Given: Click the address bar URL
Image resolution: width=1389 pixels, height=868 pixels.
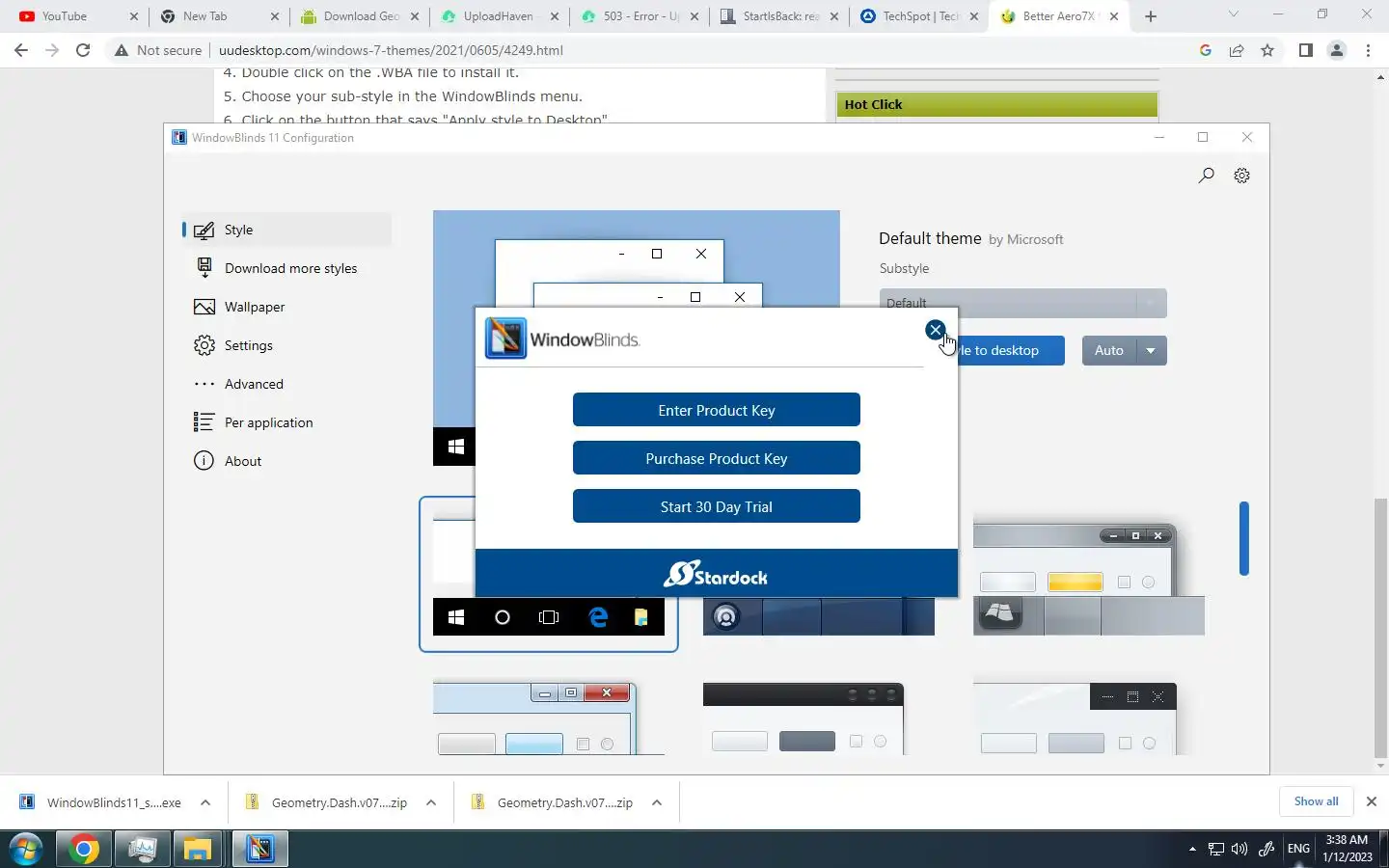Looking at the screenshot, I should 391,50.
